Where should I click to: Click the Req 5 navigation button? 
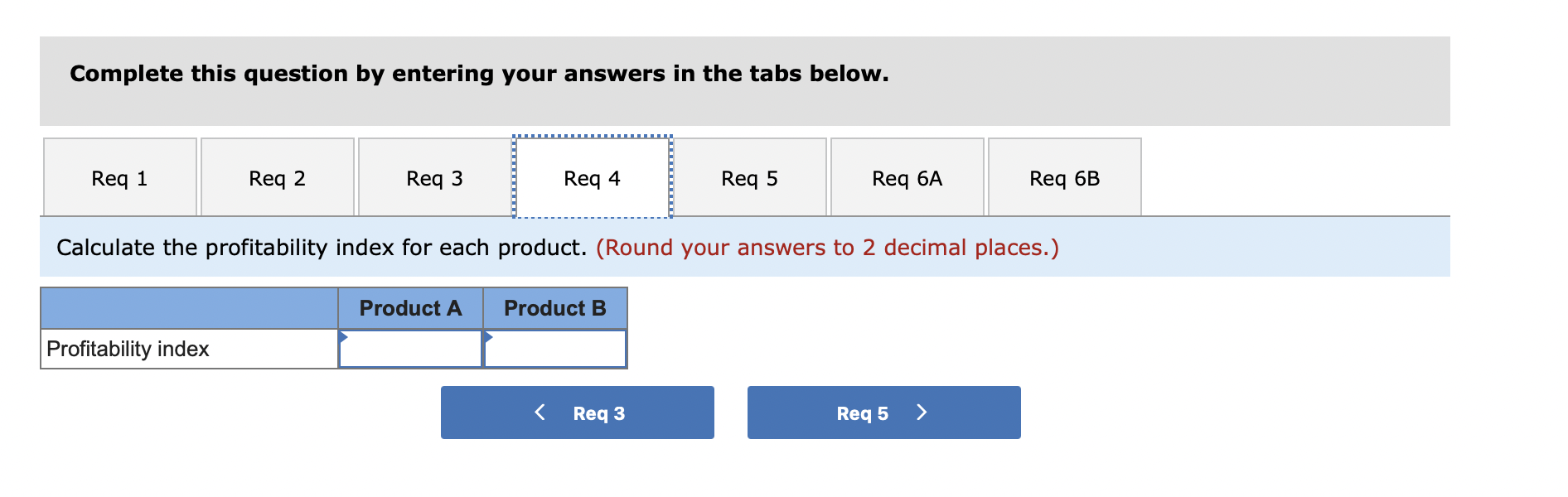tap(883, 412)
